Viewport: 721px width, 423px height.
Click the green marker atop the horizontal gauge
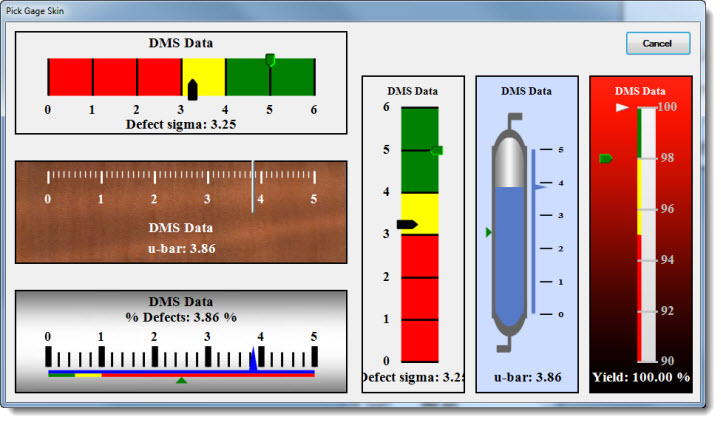[x=270, y=60]
